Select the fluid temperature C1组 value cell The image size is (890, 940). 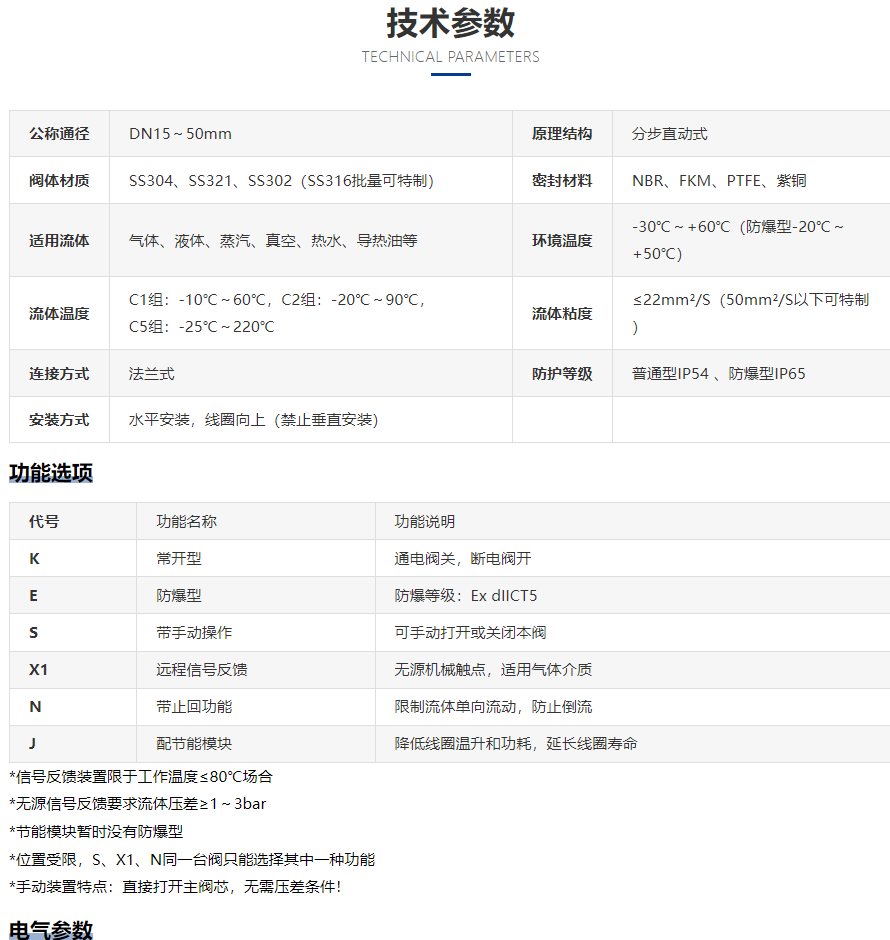click(279, 313)
